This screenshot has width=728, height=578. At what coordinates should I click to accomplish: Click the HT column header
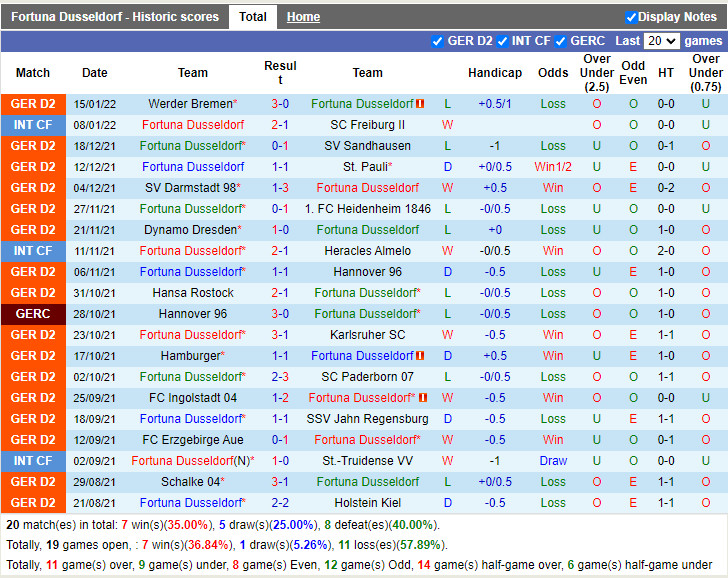[666, 73]
